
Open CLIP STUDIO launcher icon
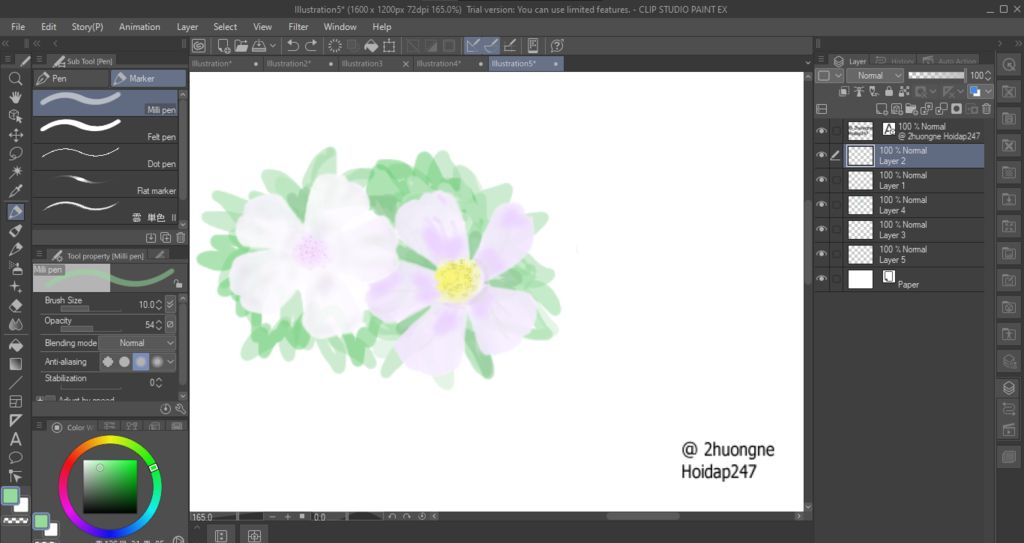199,46
